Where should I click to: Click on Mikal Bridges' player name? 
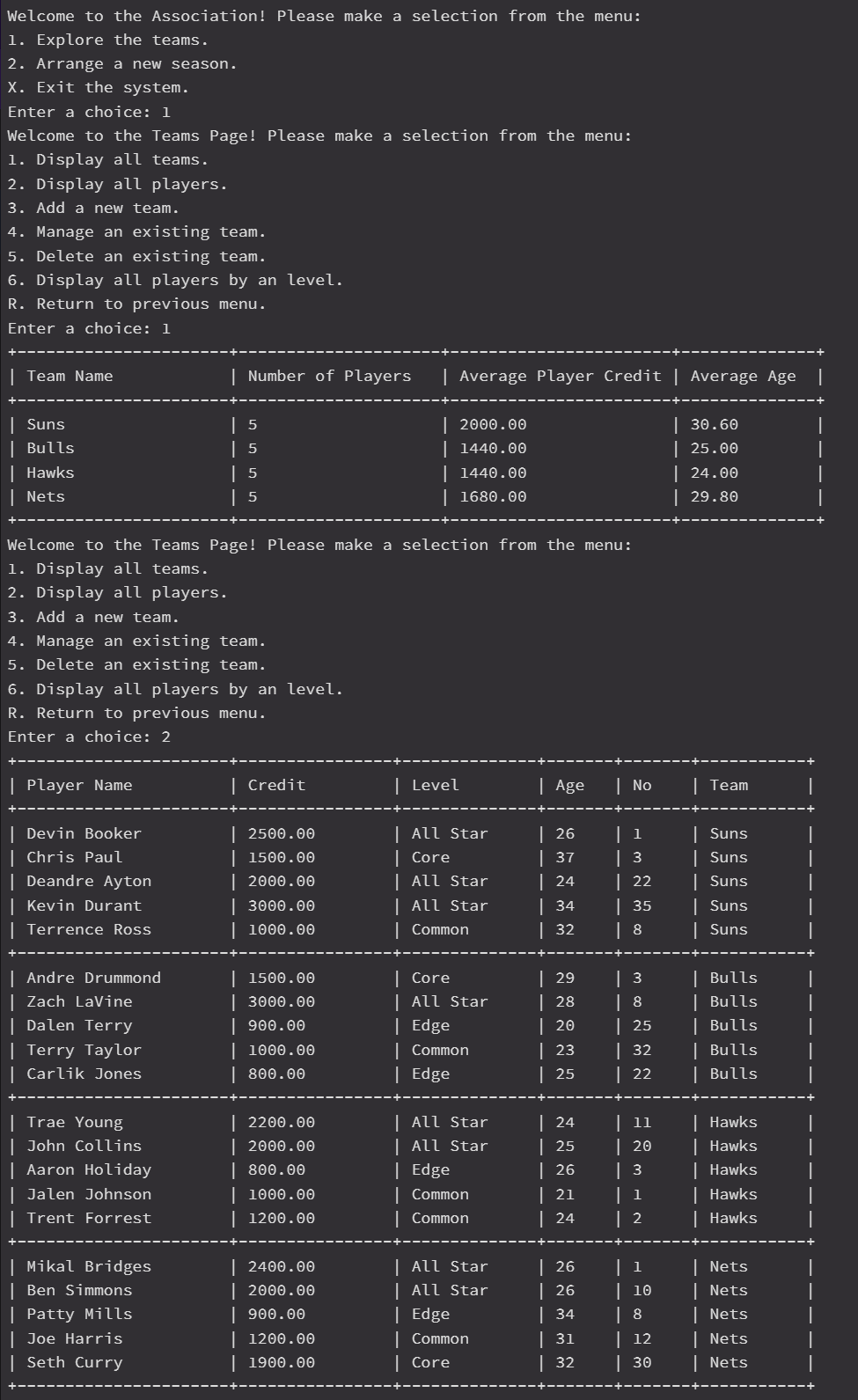click(89, 1266)
